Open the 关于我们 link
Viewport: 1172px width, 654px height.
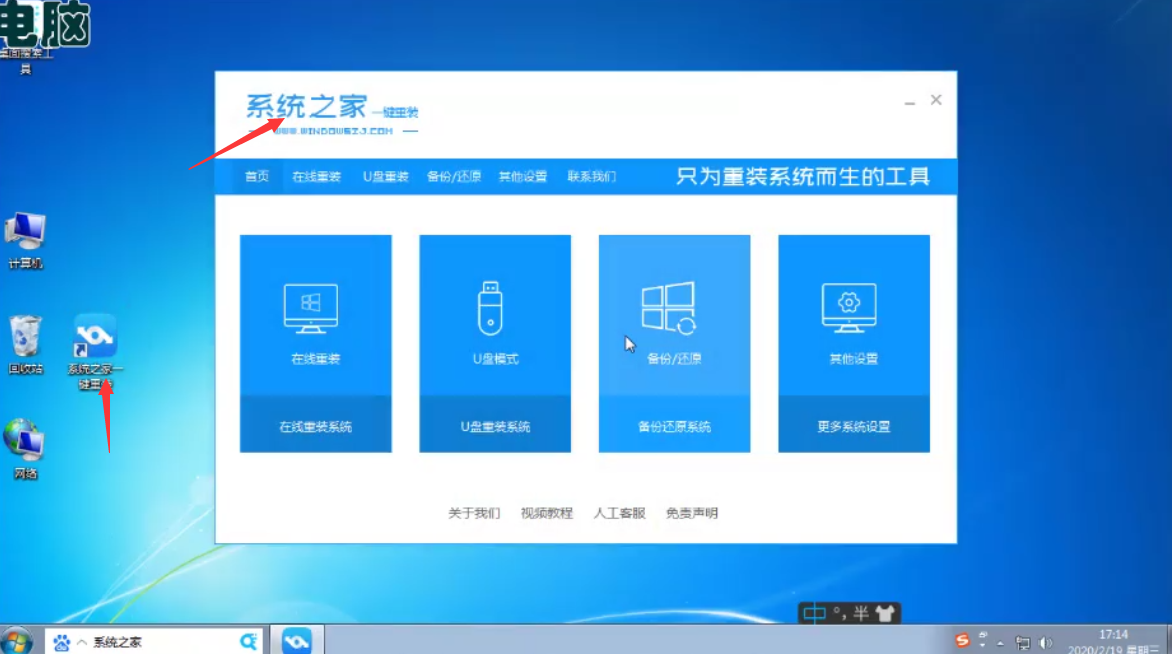[x=474, y=513]
